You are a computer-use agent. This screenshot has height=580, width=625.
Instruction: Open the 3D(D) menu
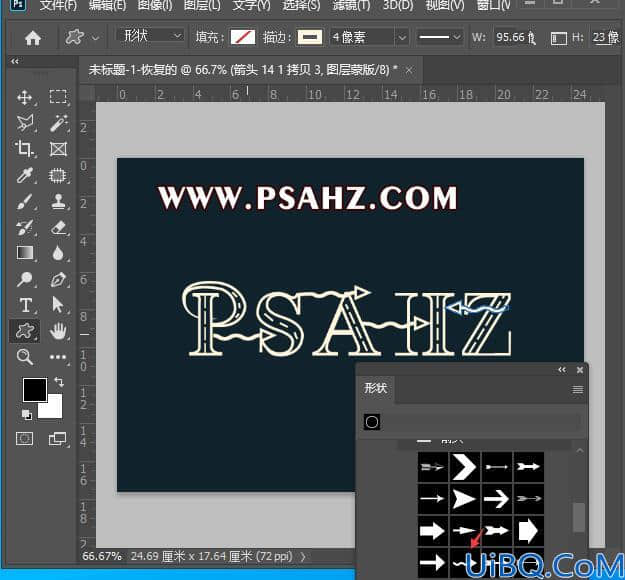(x=398, y=6)
